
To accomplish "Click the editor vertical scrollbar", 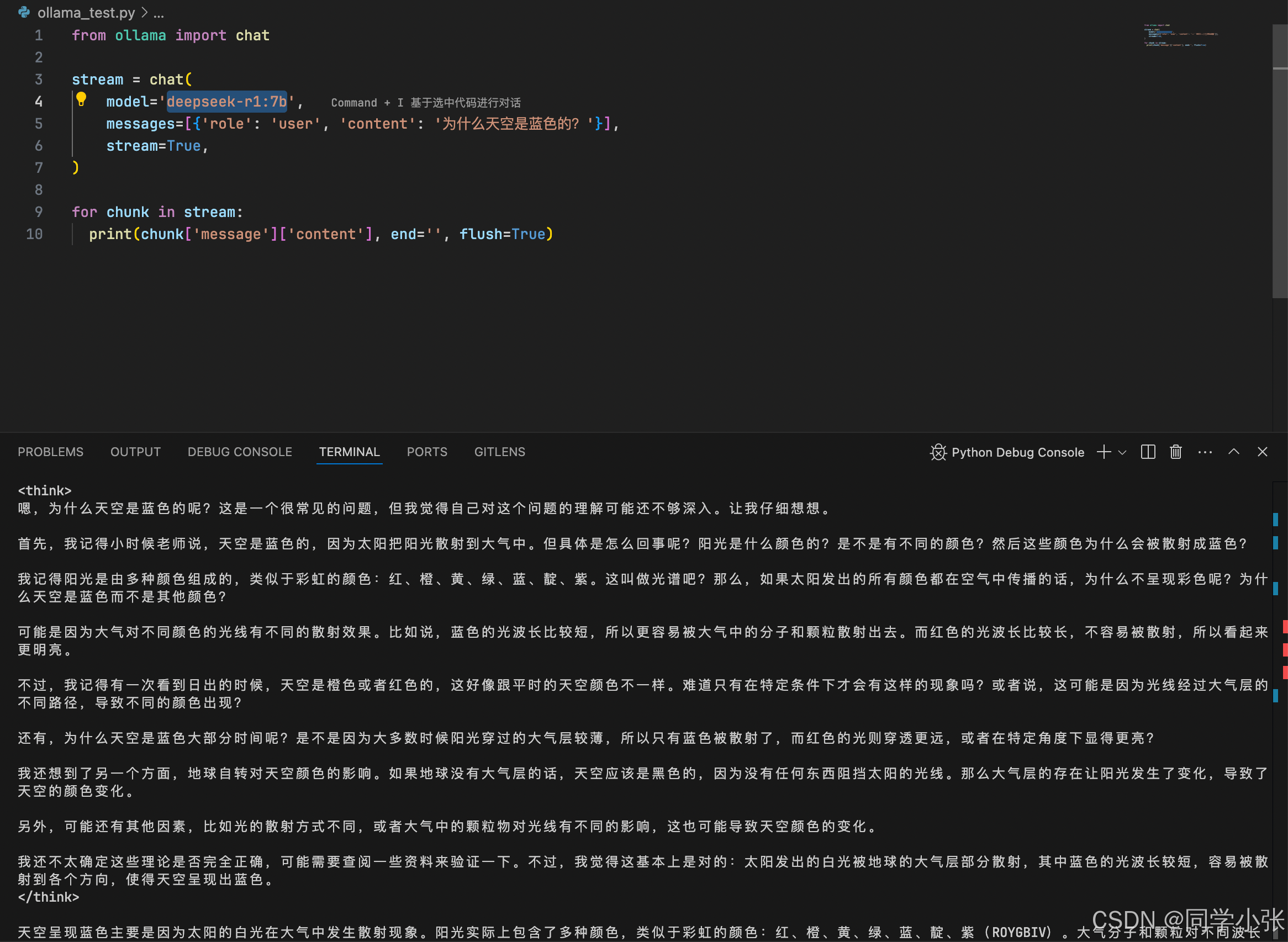I will tap(1280, 171).
